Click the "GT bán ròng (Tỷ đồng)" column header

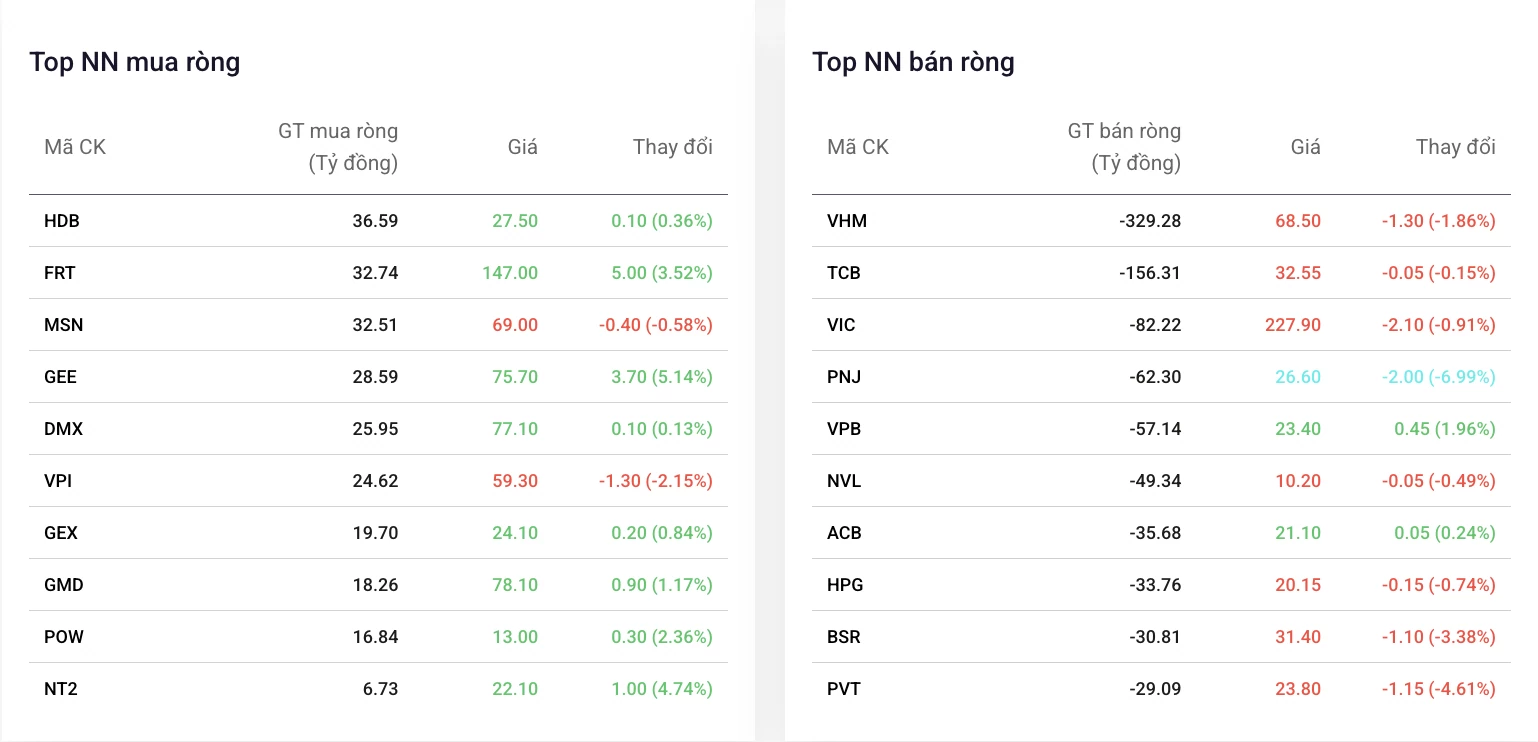click(1125, 147)
